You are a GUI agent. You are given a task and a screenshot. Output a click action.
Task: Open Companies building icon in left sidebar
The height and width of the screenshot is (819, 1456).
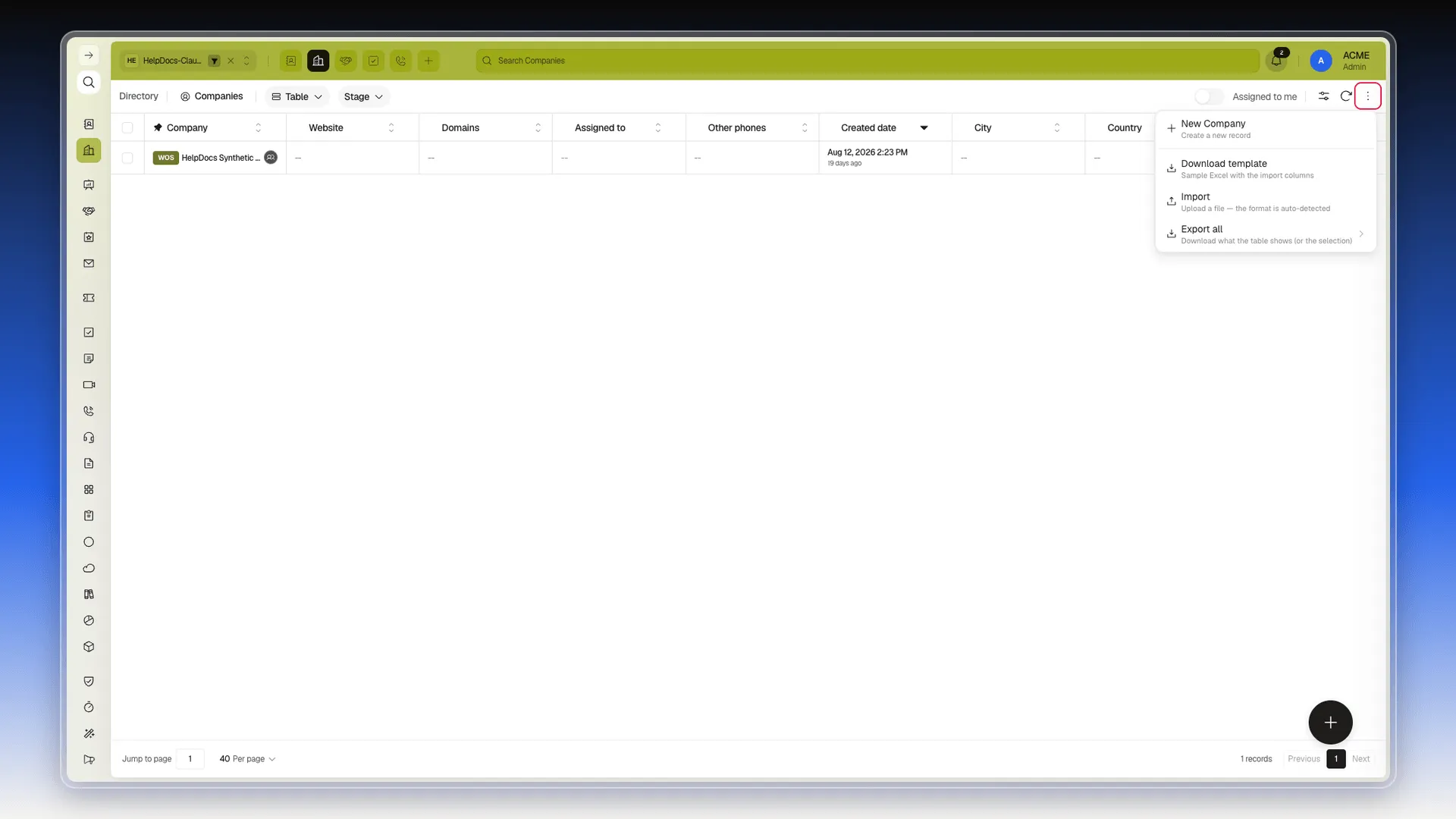[89, 150]
